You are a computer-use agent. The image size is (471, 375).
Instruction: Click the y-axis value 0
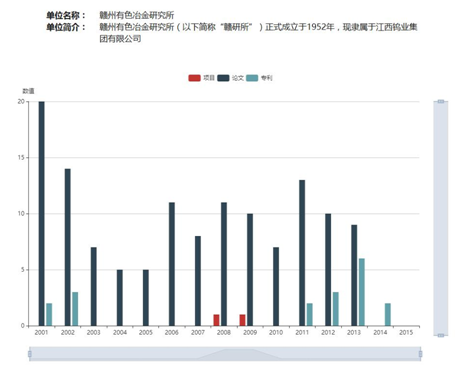23,326
